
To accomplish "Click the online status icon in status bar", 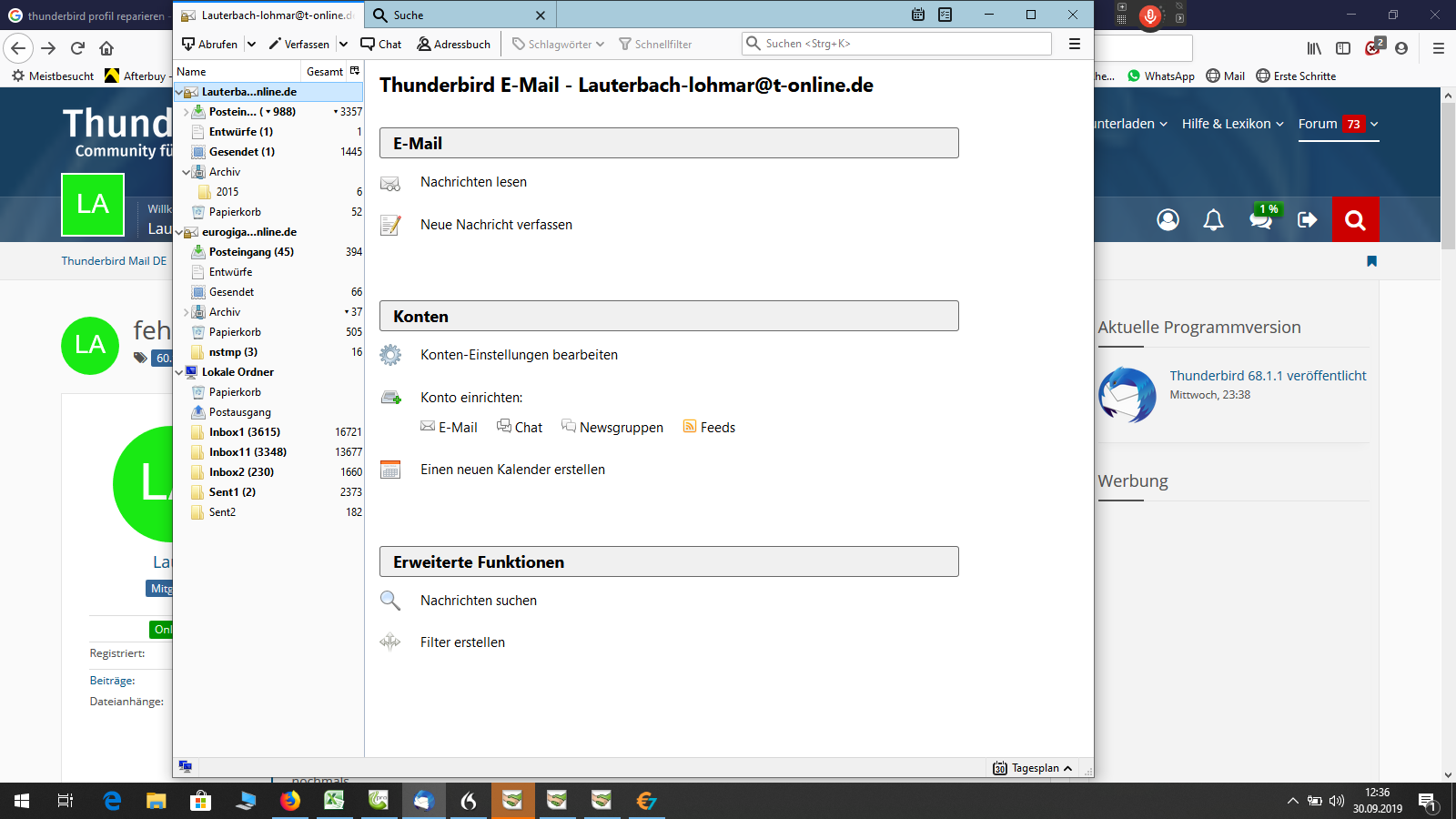I will click(x=186, y=767).
